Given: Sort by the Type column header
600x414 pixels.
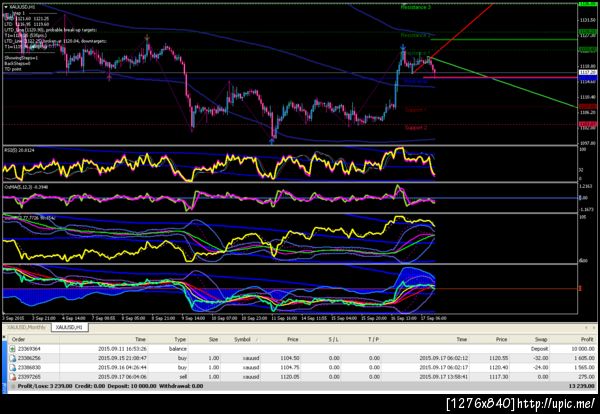Looking at the screenshot, I should coord(180,339).
